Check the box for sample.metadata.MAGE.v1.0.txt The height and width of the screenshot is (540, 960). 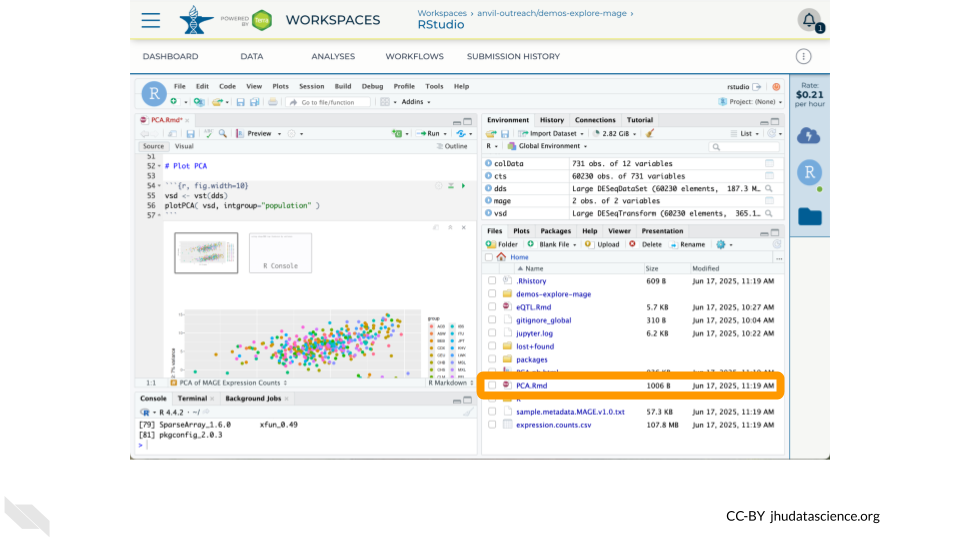point(492,412)
